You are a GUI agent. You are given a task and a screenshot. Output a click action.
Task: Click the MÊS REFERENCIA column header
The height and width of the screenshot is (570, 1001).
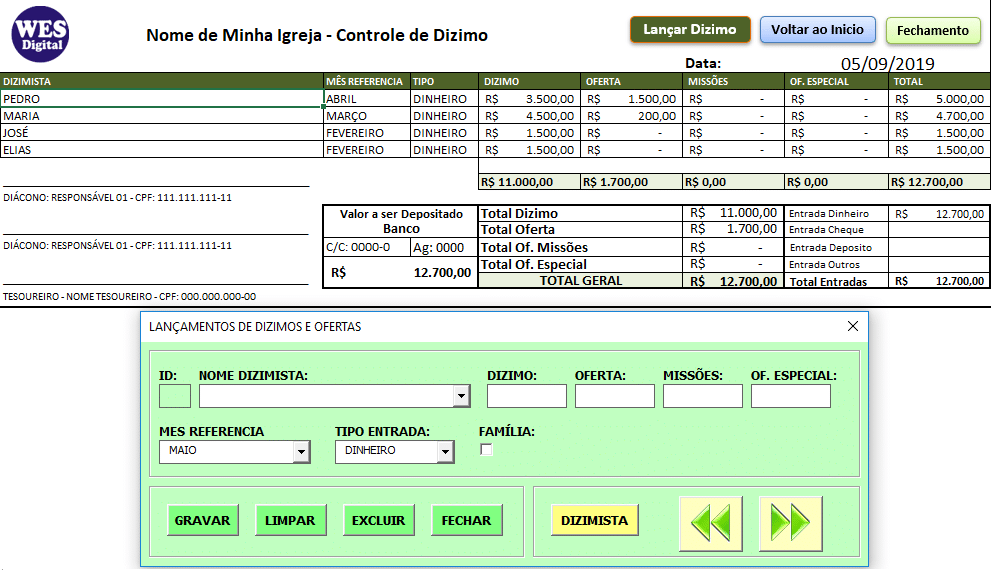click(365, 82)
